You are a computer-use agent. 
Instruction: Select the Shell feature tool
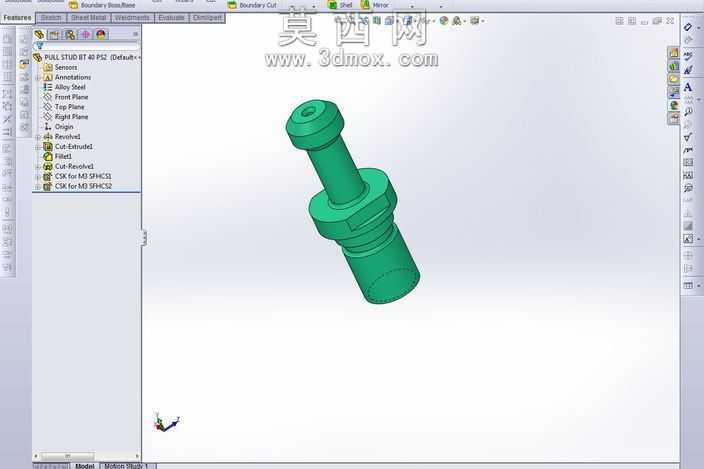[340, 5]
